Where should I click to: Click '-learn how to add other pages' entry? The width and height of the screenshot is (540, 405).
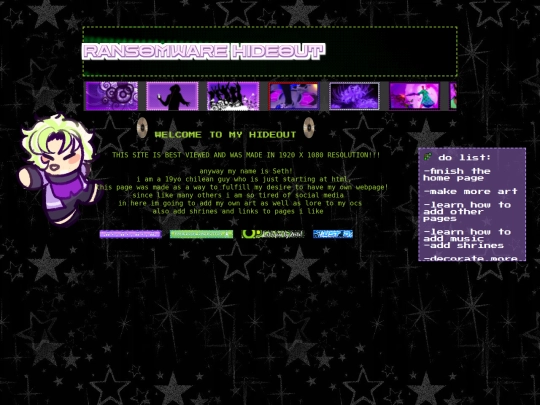467,212
